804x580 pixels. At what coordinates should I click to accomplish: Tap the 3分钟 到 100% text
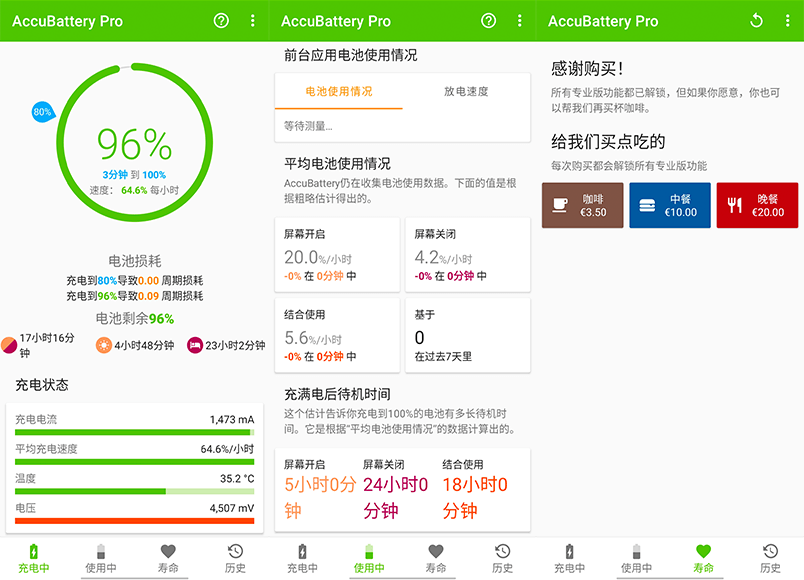134,175
